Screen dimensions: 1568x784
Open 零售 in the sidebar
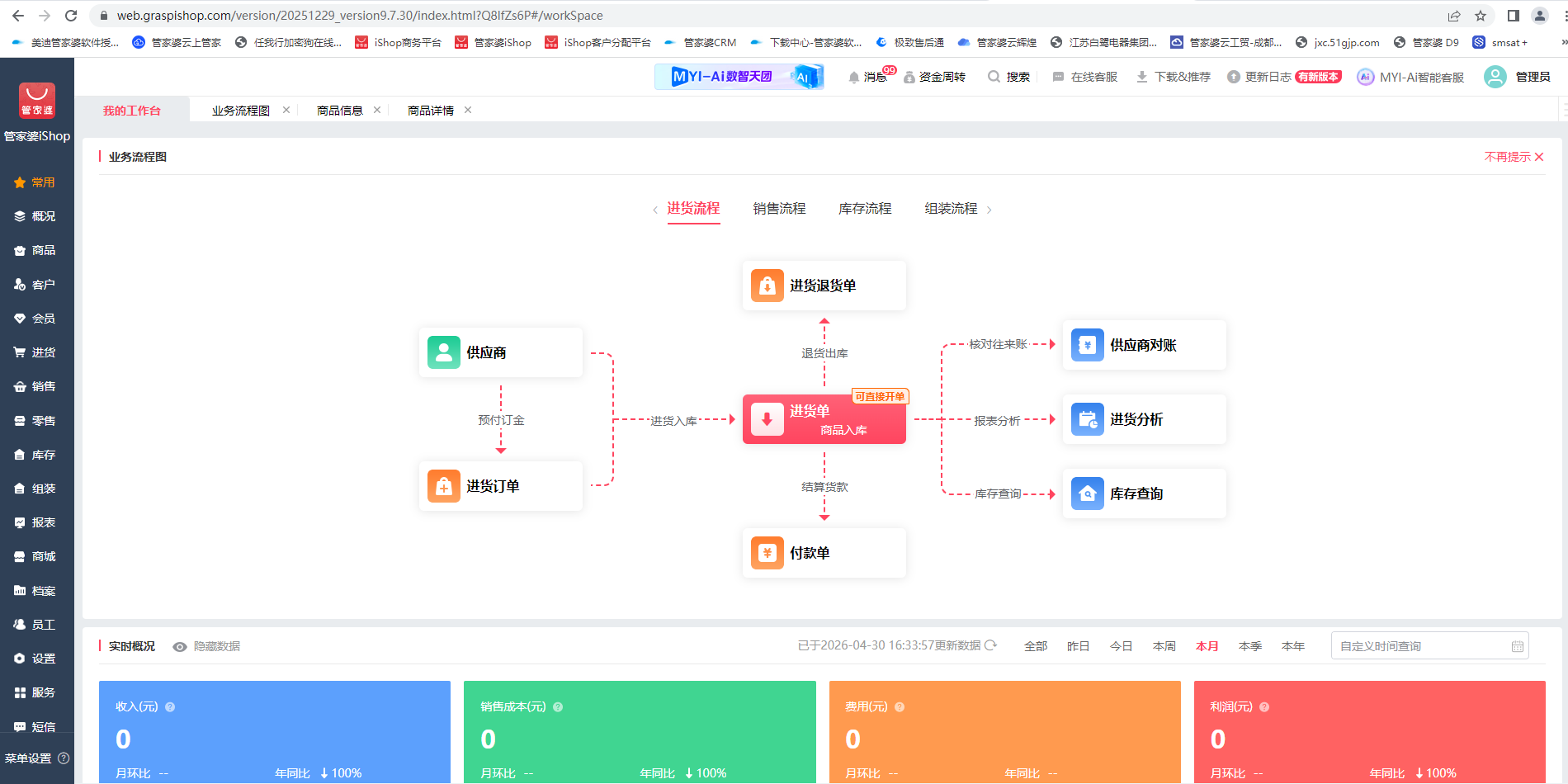click(x=36, y=421)
